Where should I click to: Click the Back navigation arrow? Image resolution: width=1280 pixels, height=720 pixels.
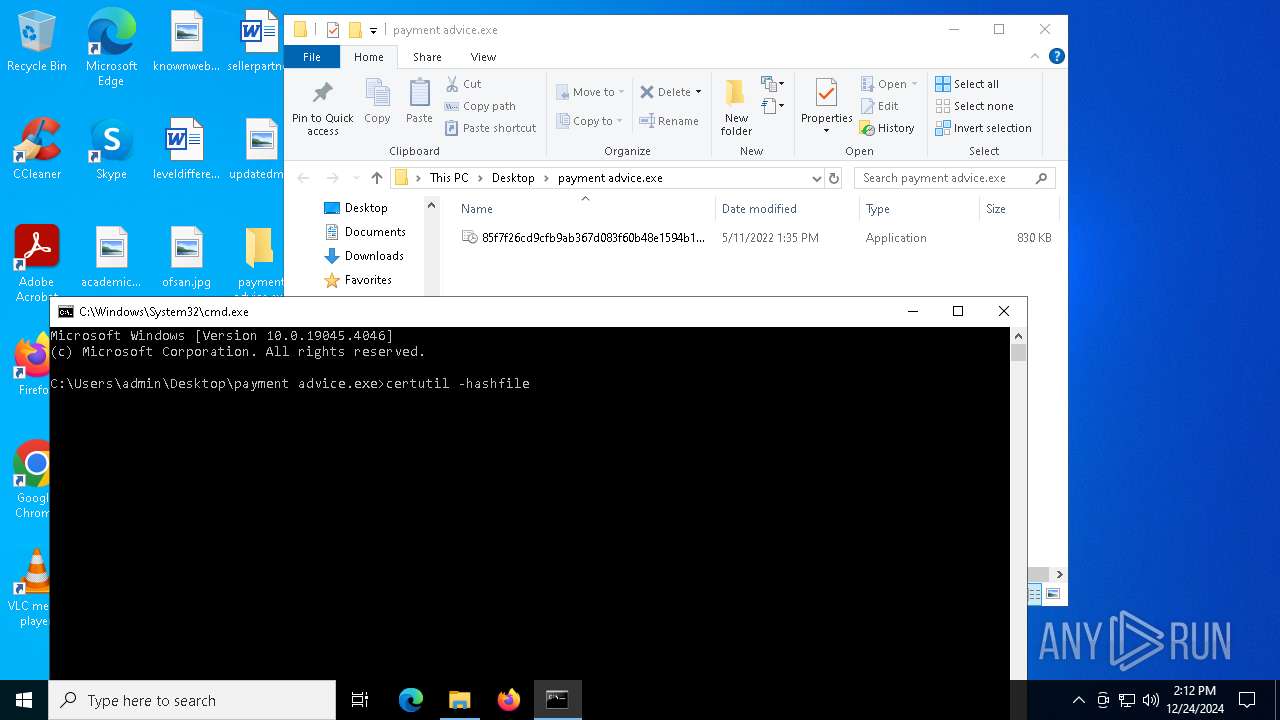click(x=303, y=178)
